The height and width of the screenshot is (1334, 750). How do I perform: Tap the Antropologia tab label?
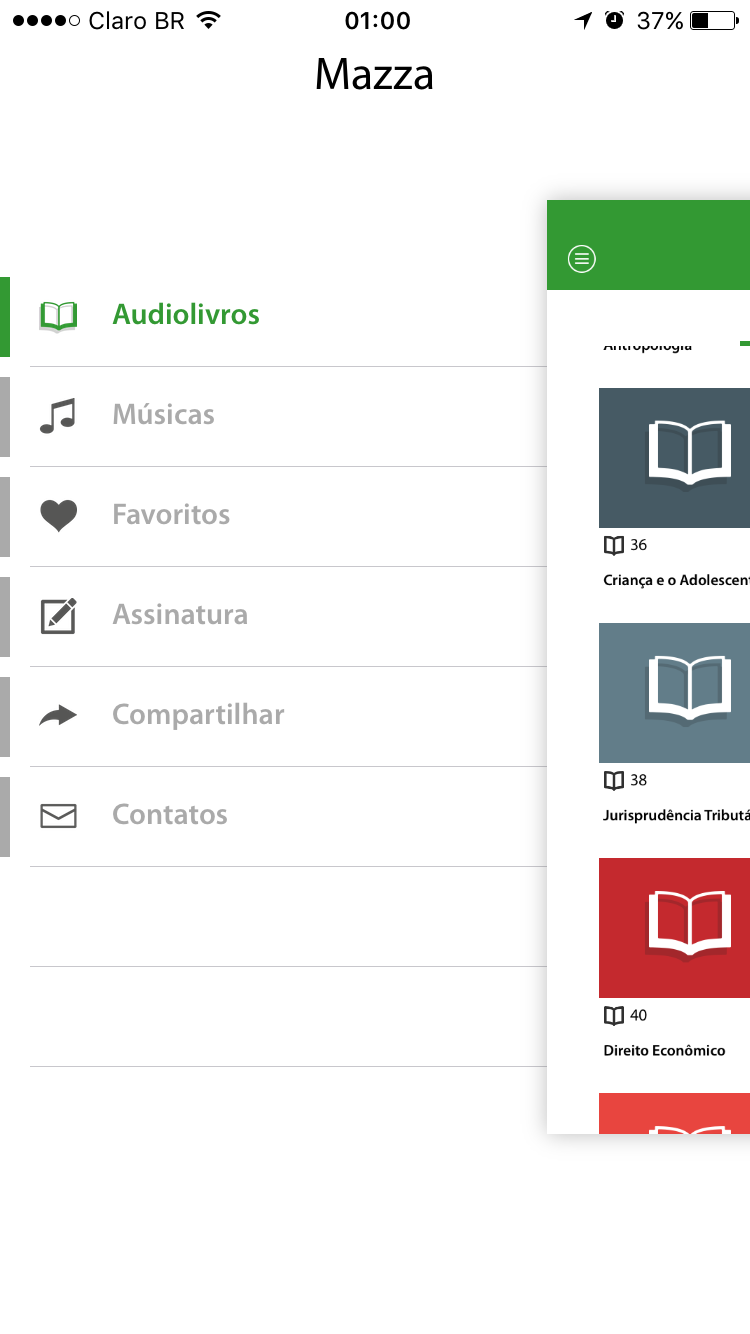click(x=648, y=346)
